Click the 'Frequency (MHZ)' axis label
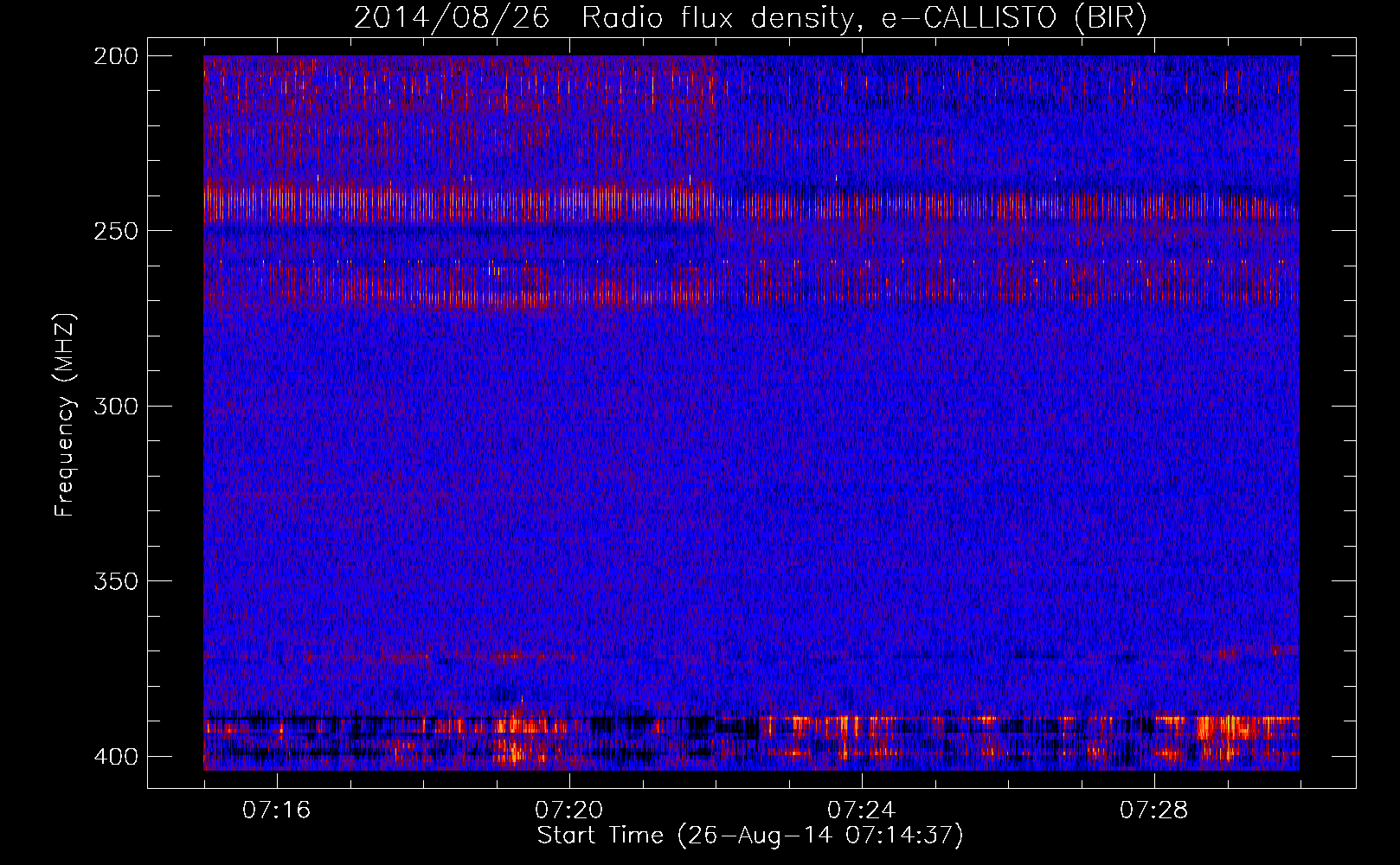 (66, 415)
